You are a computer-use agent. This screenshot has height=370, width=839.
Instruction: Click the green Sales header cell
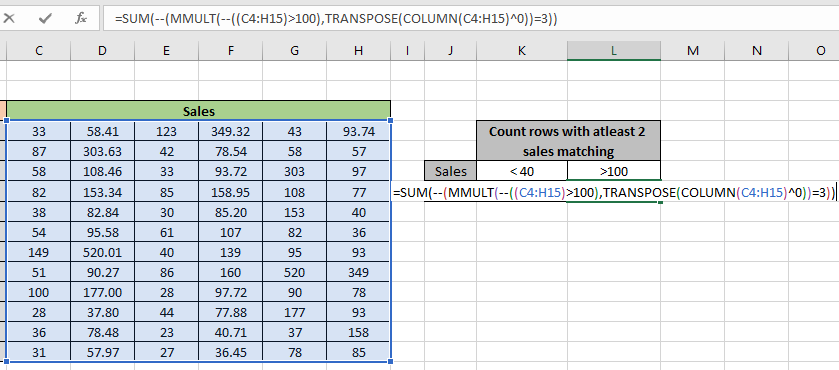[199, 111]
